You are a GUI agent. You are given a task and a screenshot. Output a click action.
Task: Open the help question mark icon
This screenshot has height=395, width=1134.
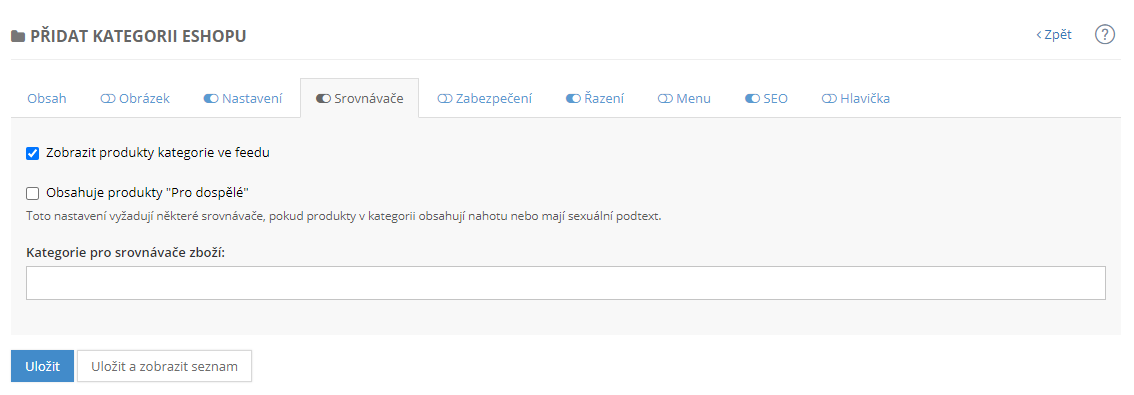[x=1104, y=35]
